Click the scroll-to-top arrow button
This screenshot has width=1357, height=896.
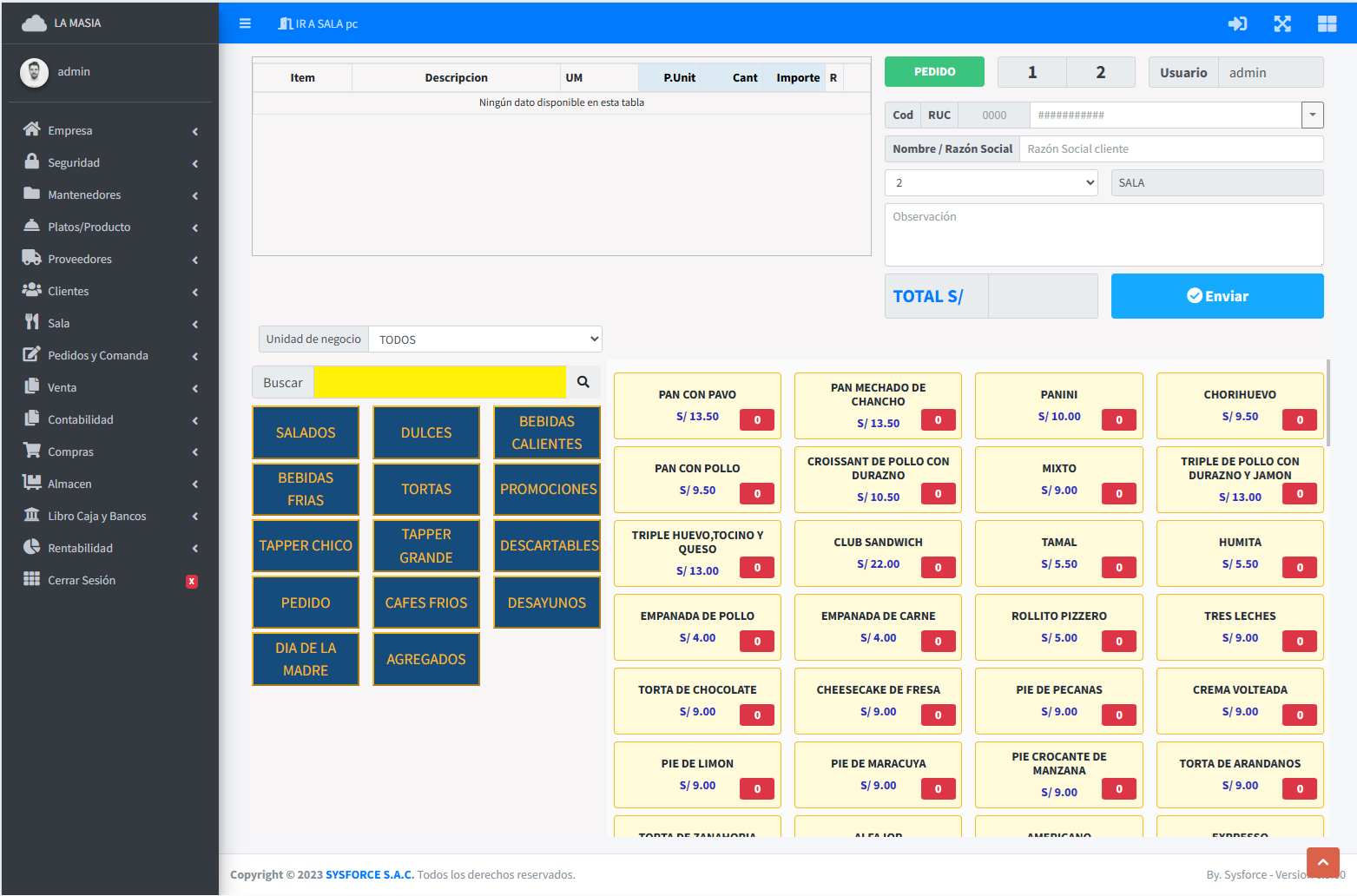pos(1323,861)
